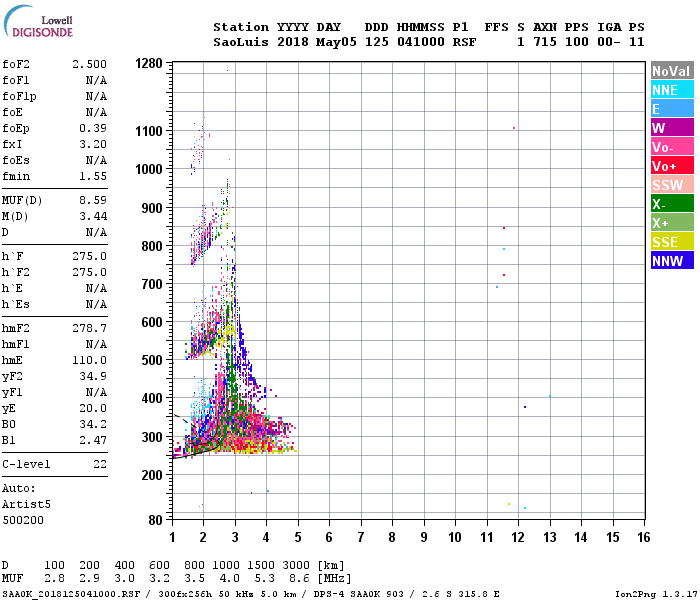The image size is (700, 600).
Task: Click the D 1500 distance value
Action: (261, 566)
